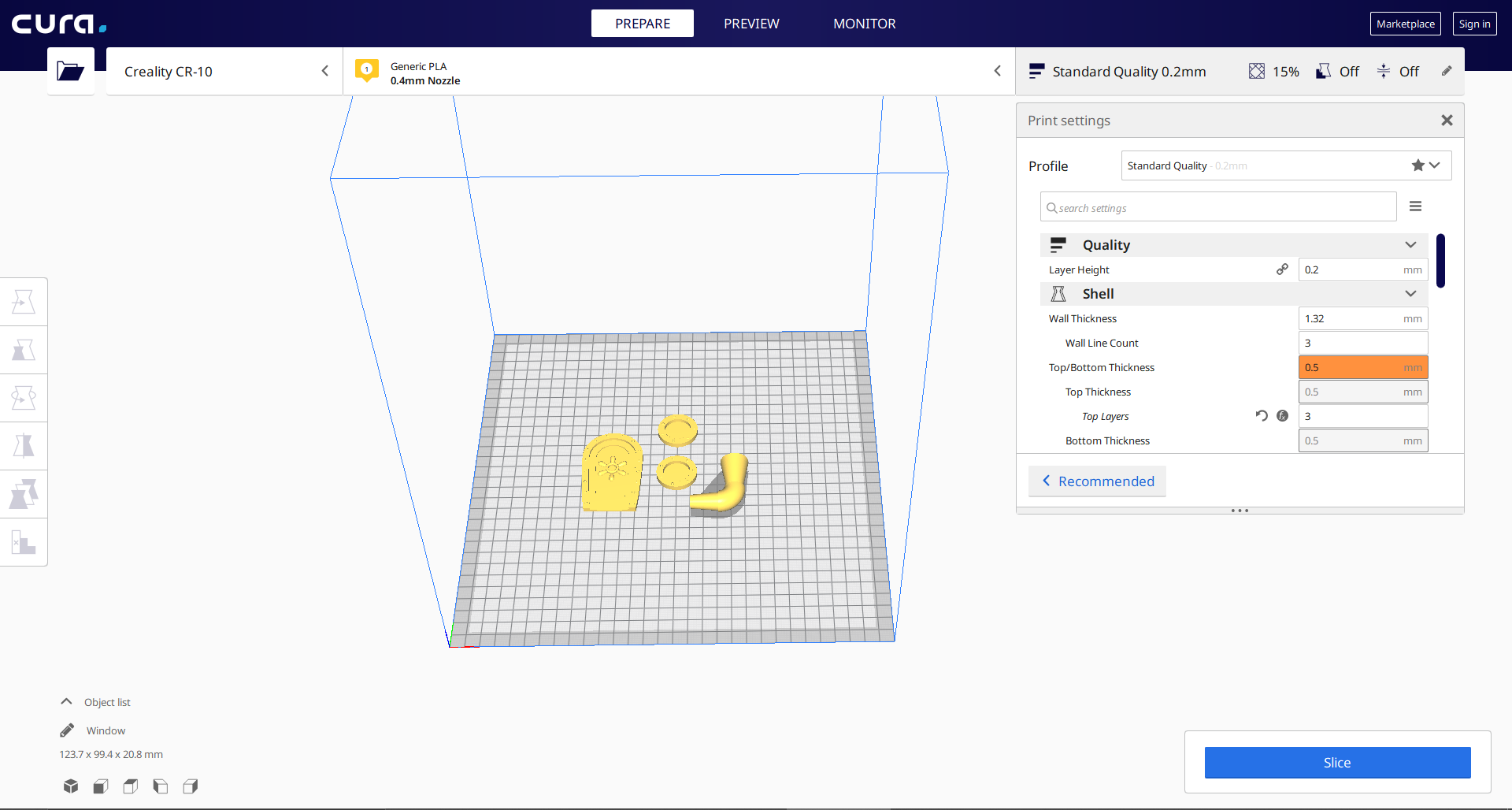Click the Layer Height link icon
This screenshot has height=810, width=1512.
coord(1283,269)
